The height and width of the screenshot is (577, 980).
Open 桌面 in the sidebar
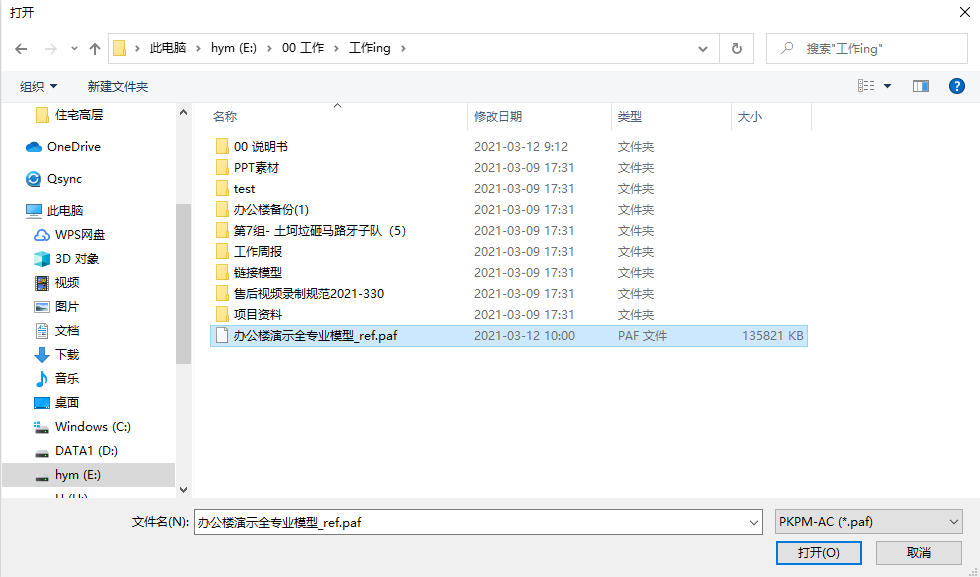(56, 403)
